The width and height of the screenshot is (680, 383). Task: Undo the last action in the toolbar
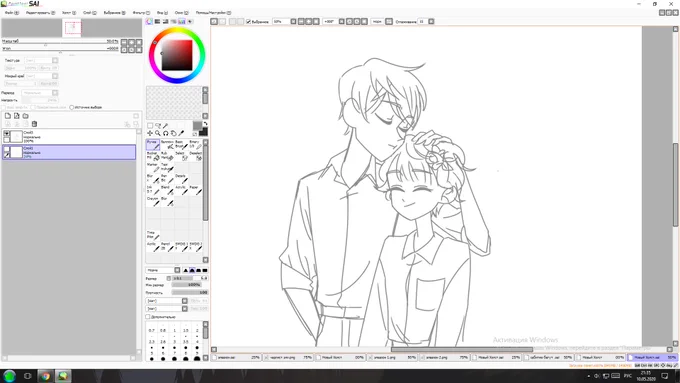coord(214,21)
